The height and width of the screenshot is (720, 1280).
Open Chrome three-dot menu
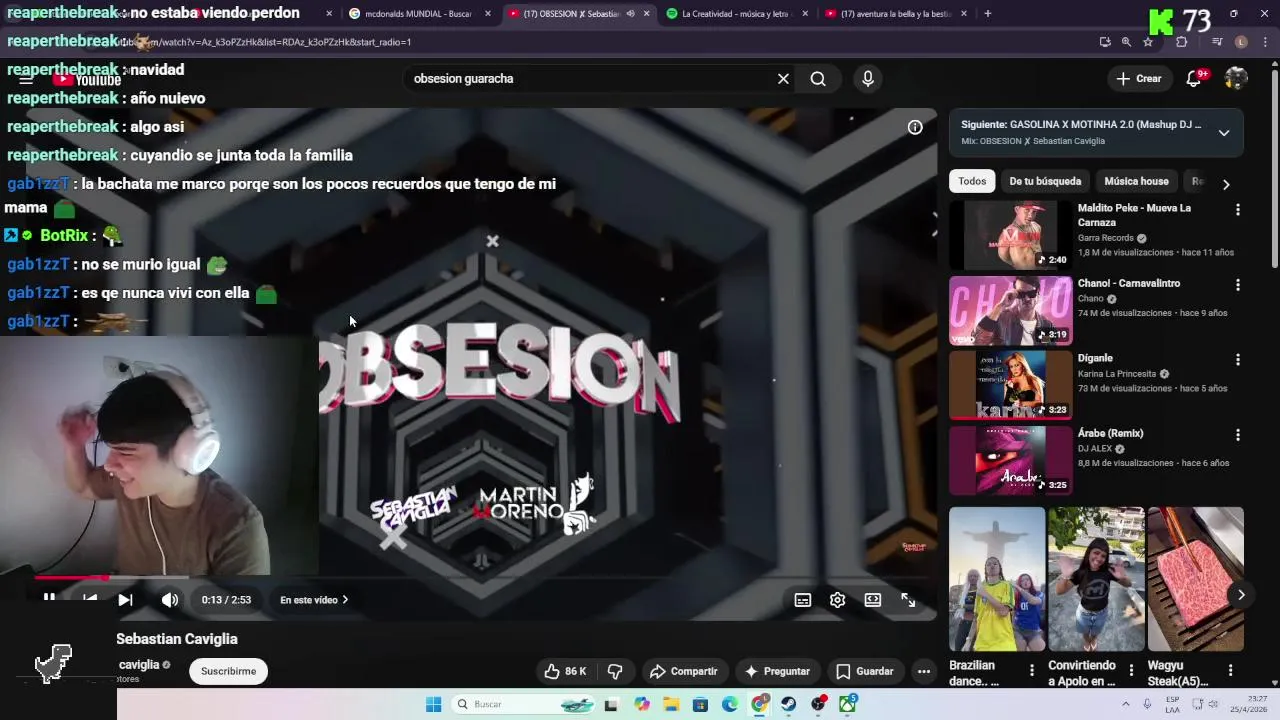(1265, 42)
